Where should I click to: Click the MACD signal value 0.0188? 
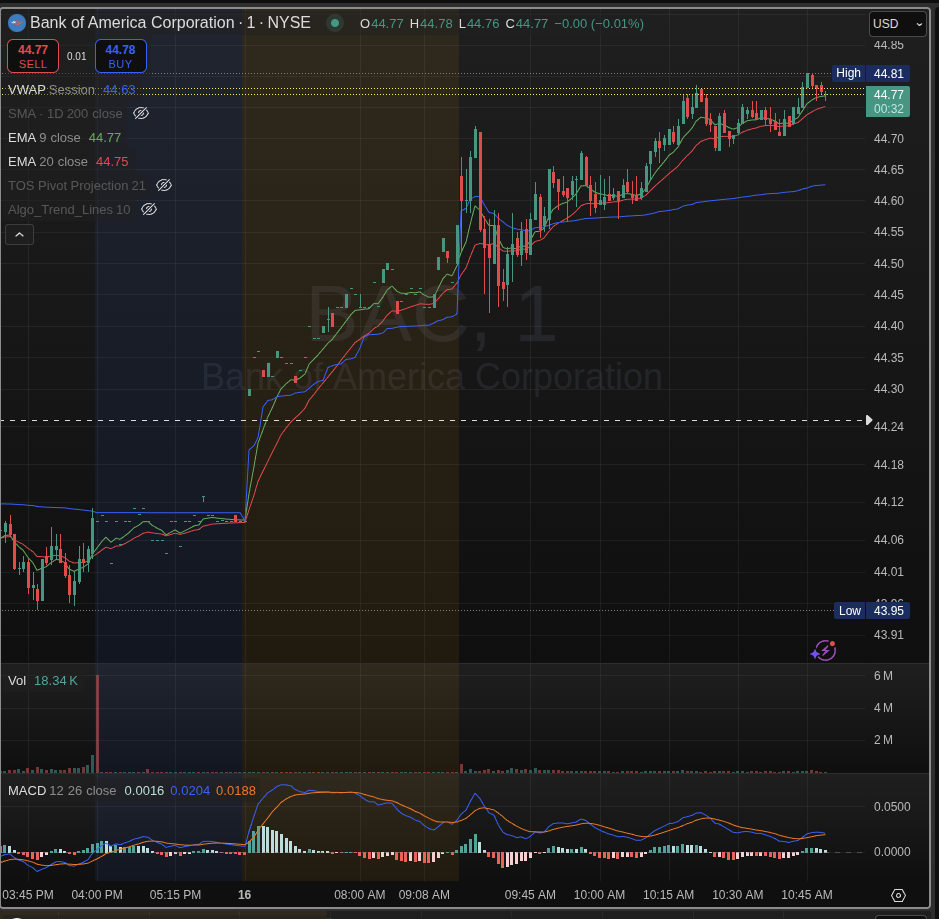236,790
